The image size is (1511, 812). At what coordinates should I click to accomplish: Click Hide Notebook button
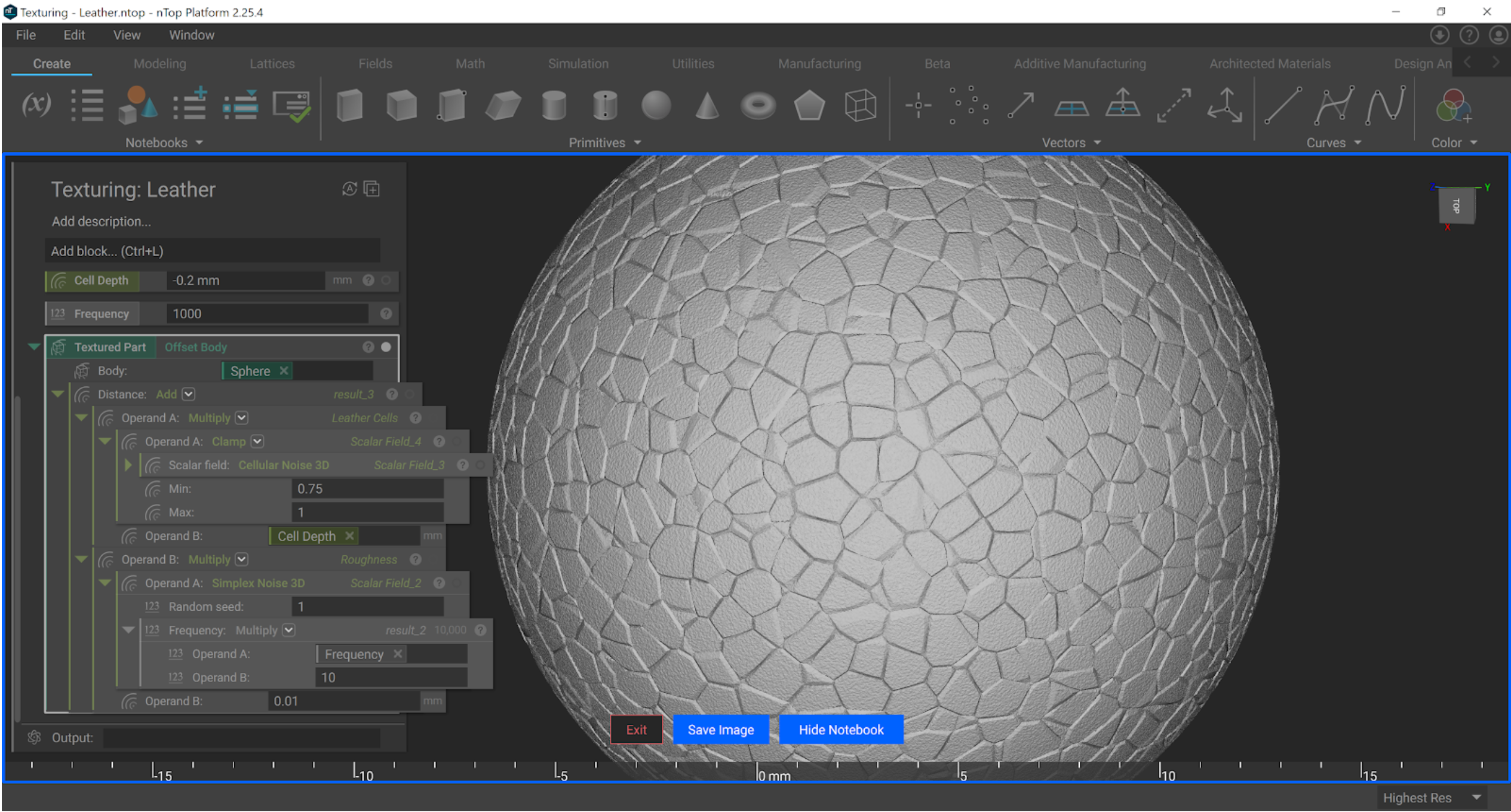click(x=841, y=730)
